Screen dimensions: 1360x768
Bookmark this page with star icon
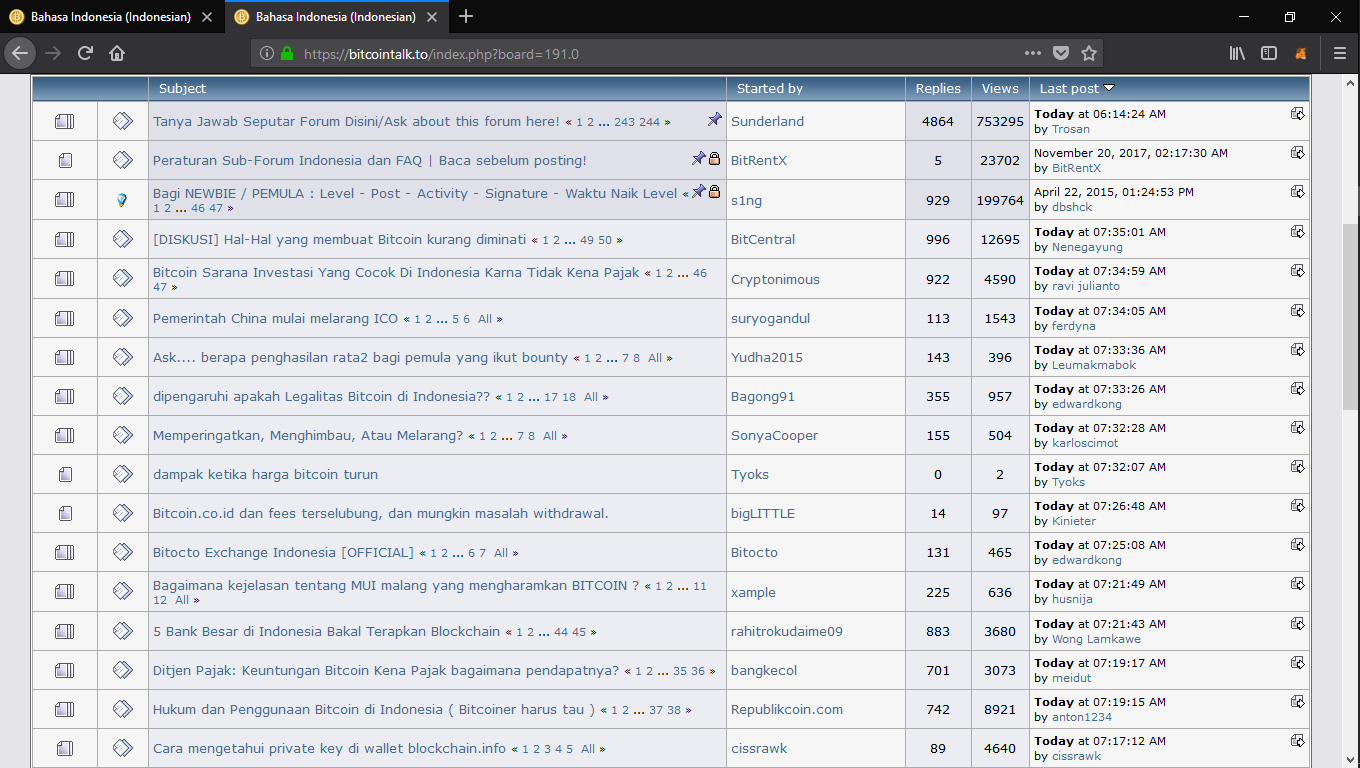(x=1089, y=53)
